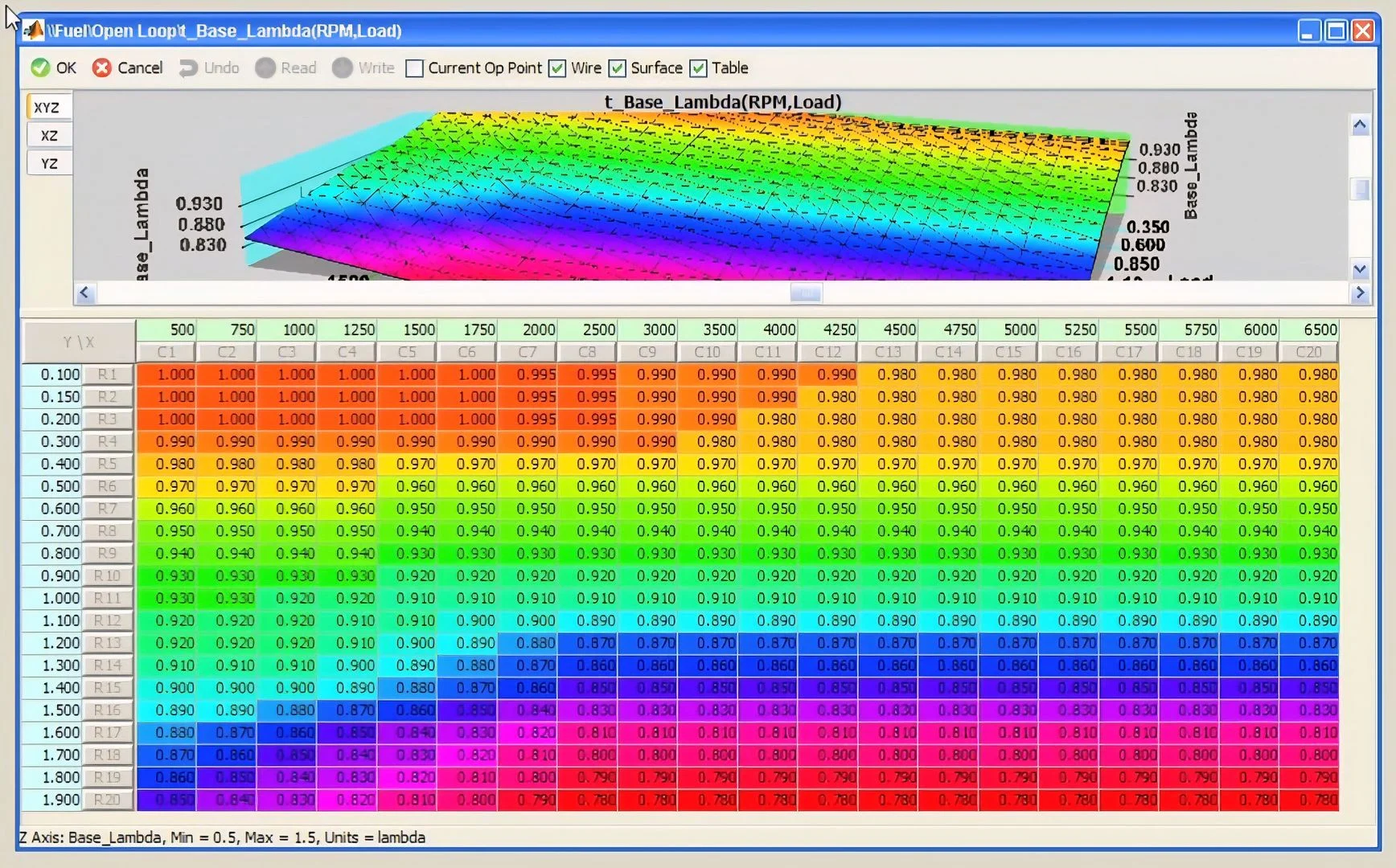1396x868 pixels.
Task: Click the Write toolbar icon
Action: coord(343,68)
